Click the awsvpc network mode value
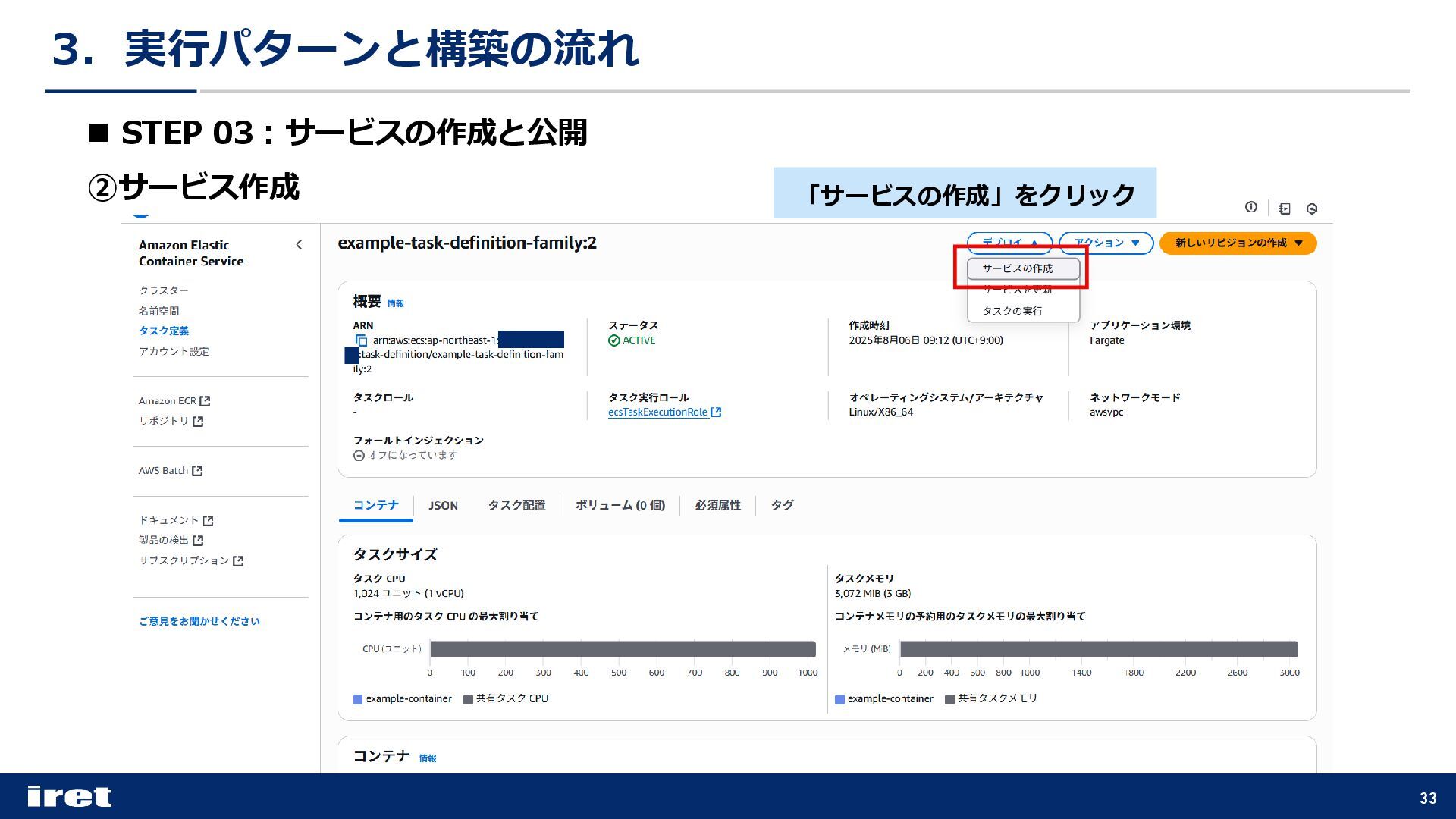1456x819 pixels. [1106, 413]
